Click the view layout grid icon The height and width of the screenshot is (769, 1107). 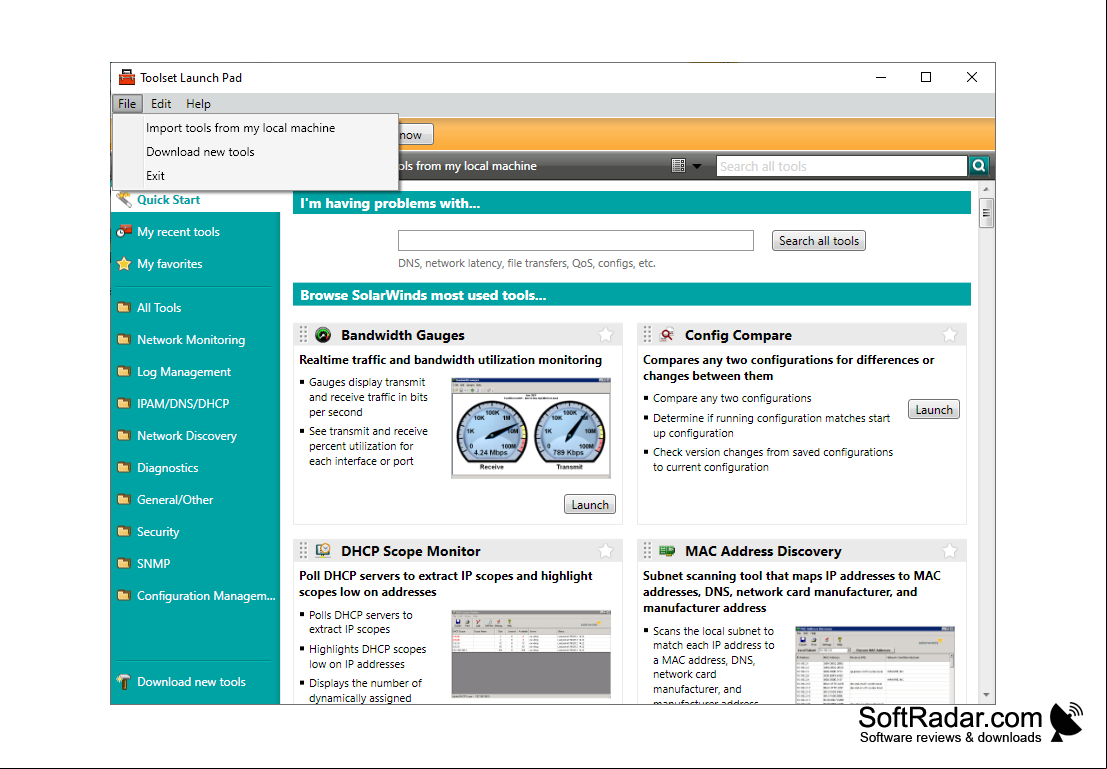[678, 166]
